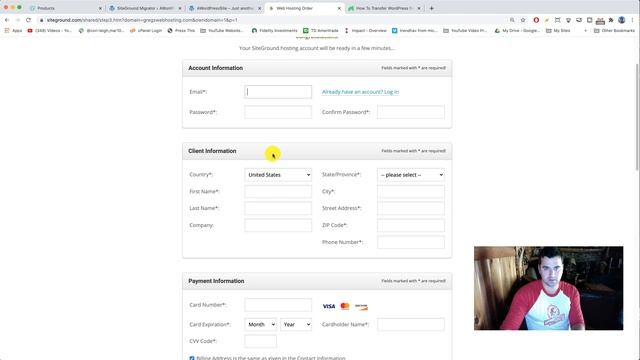Close the Web Hosting Order tab
This screenshot has width=640, height=360.
tap(339, 8)
